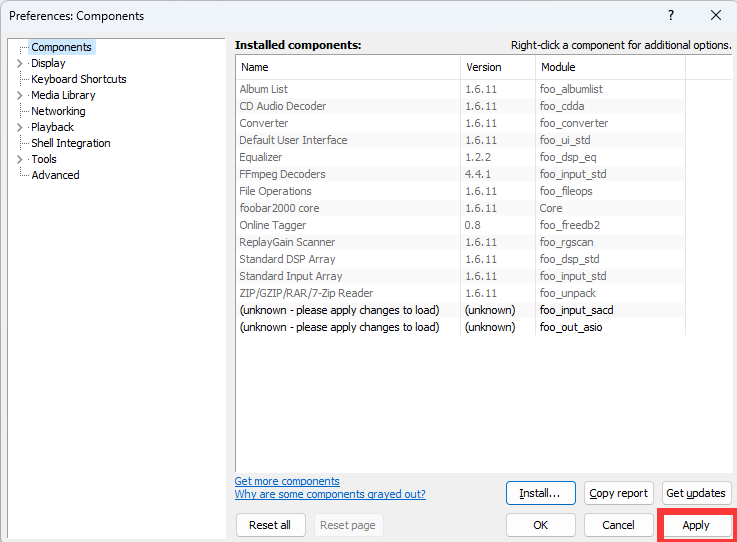
Task: Open the Get more components link
Action: point(287,481)
